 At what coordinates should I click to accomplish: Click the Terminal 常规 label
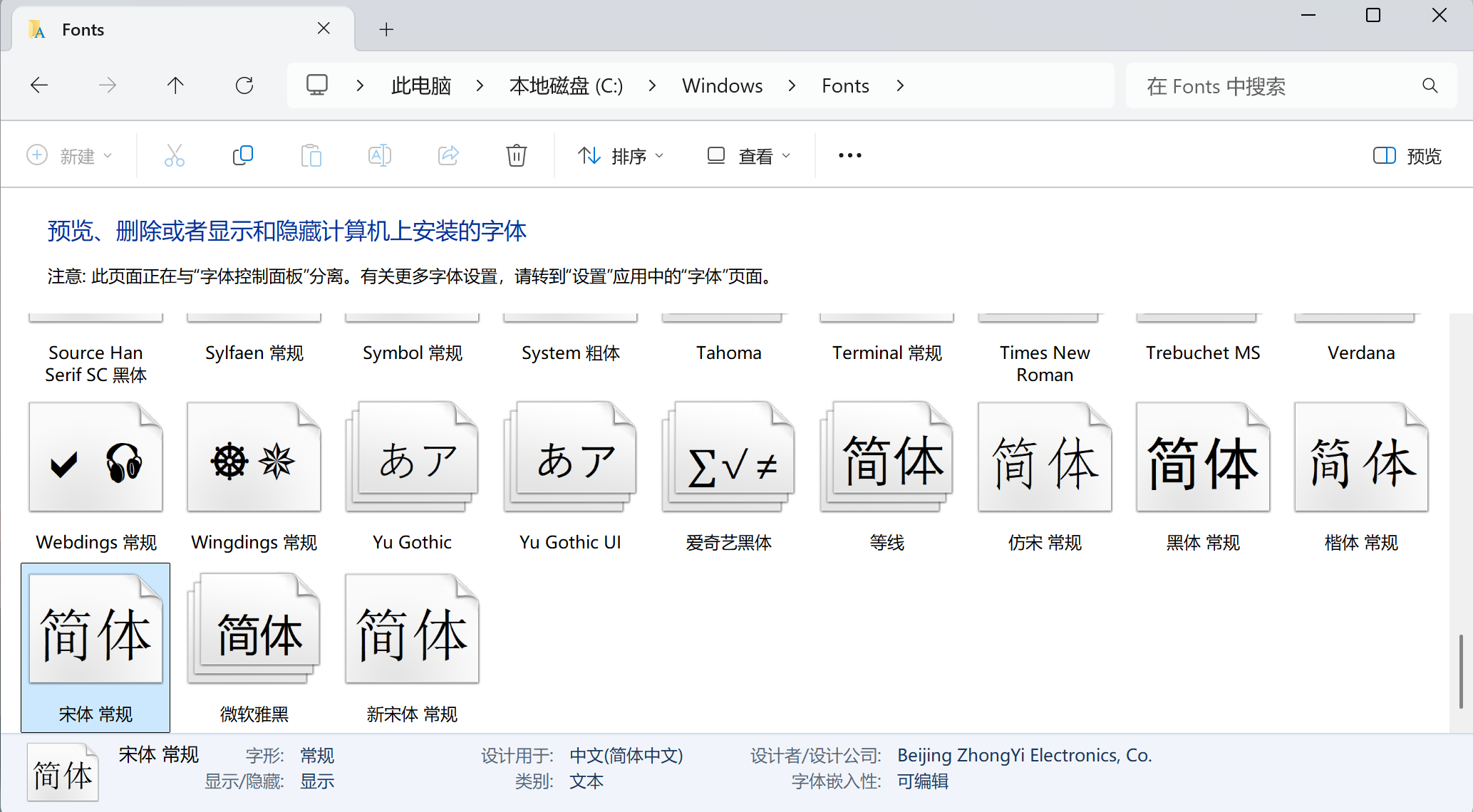click(x=887, y=353)
